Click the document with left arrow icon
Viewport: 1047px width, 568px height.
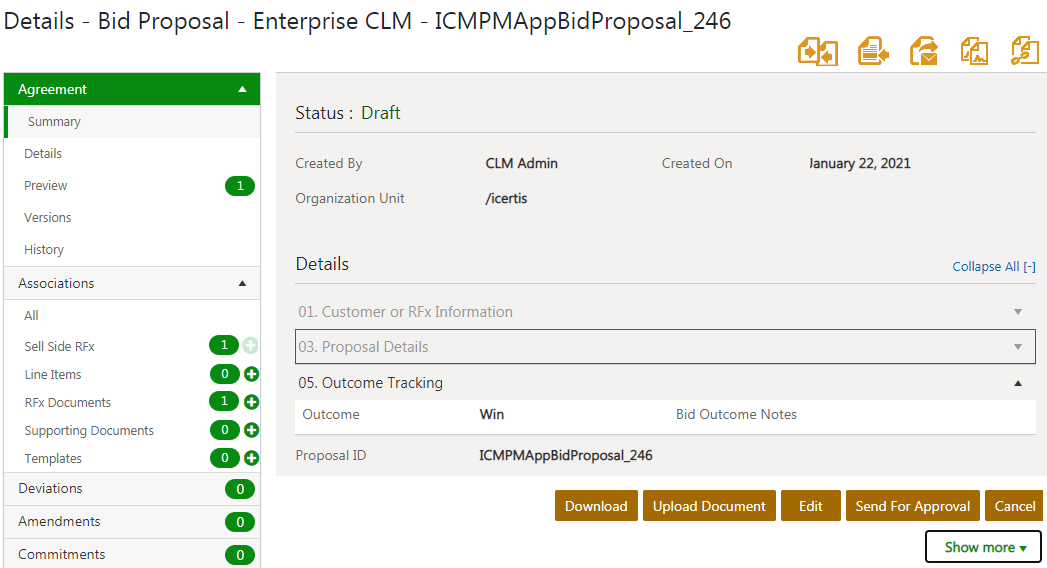tap(873, 51)
